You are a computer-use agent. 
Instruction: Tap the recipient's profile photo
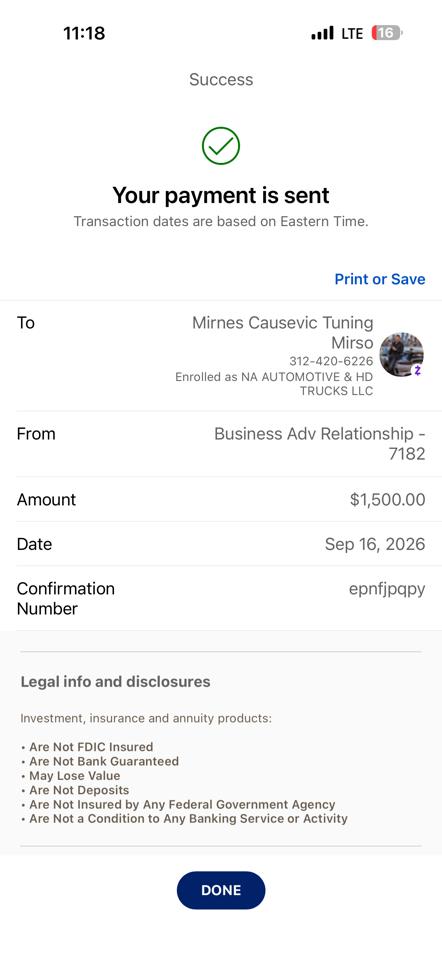pos(401,354)
